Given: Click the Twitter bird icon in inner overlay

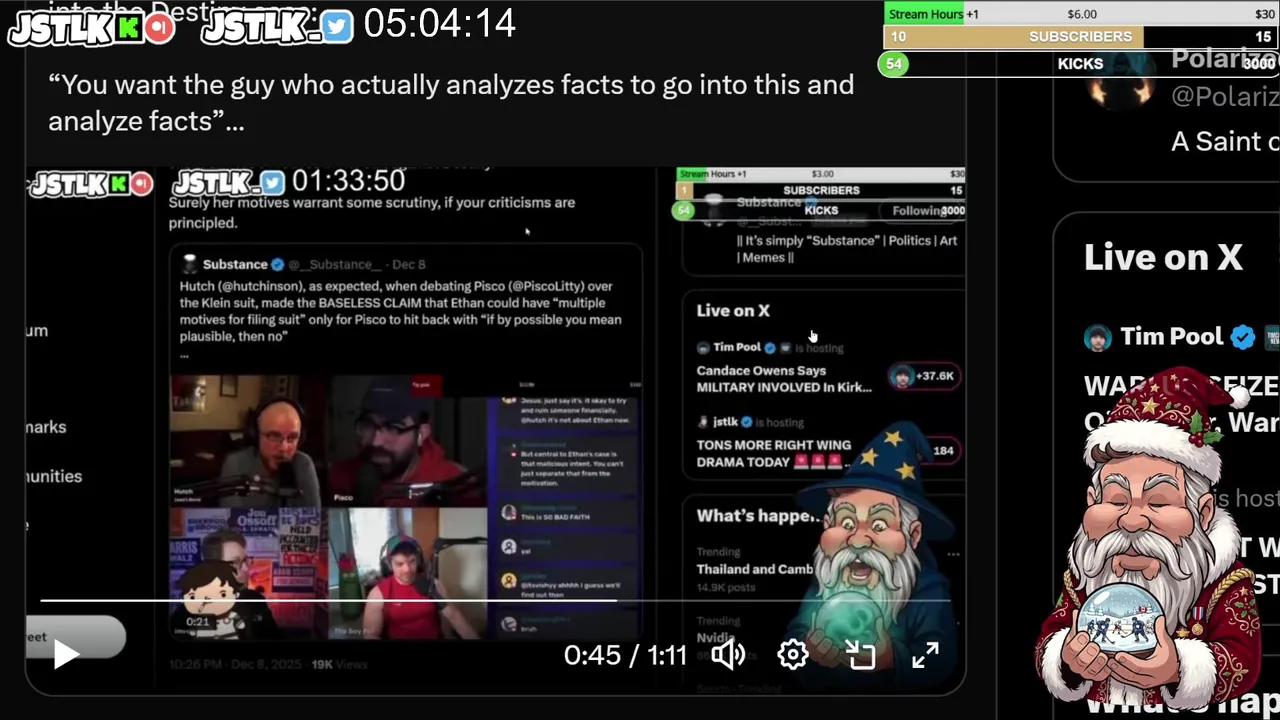Looking at the screenshot, I should point(273,183).
